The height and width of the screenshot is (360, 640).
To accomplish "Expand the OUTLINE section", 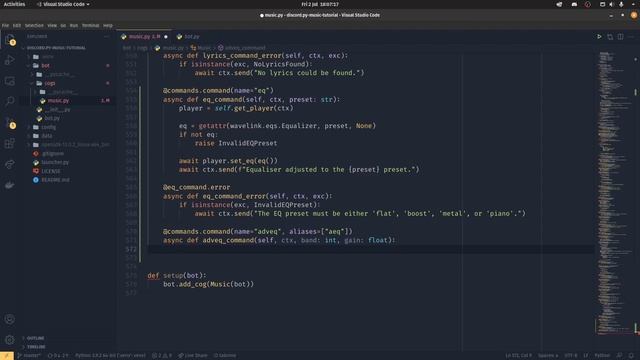I will click(69, 338).
